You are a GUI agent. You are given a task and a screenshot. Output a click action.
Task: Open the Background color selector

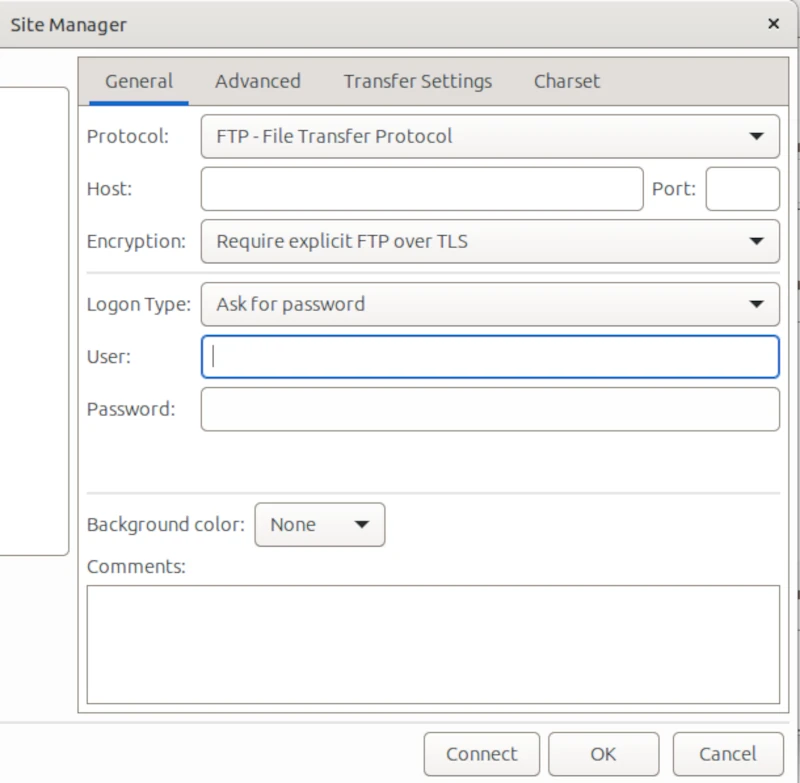[319, 525]
